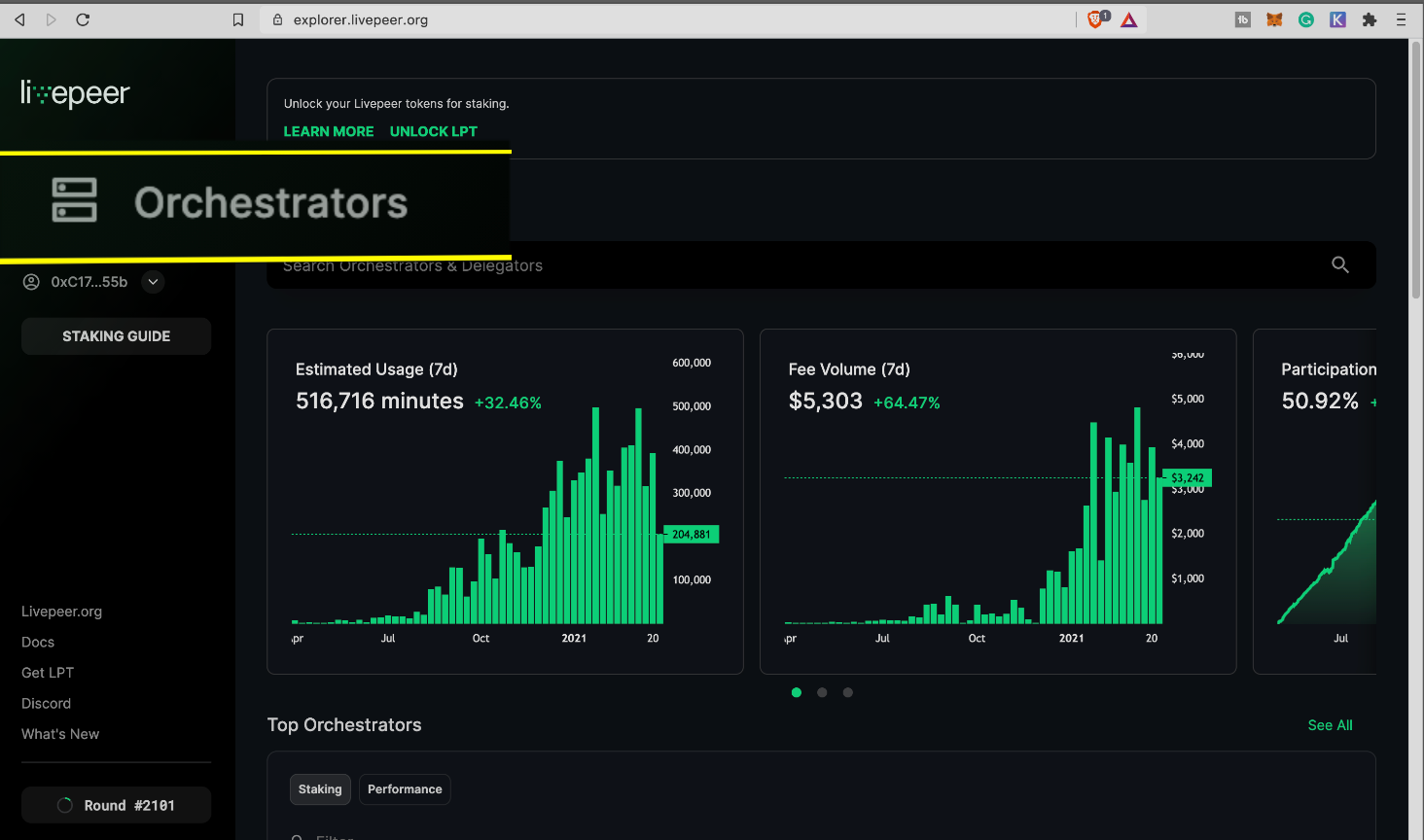The width and height of the screenshot is (1424, 840).
Task: Click the Orchestrators server icon
Action: (74, 200)
